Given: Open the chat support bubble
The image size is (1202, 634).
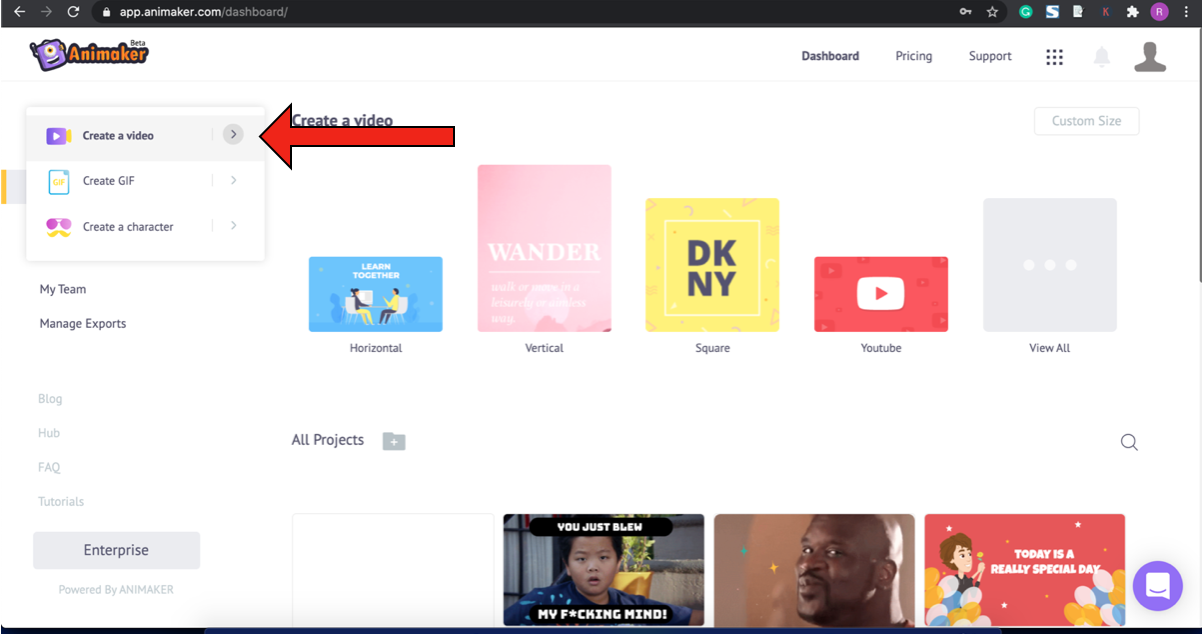Looking at the screenshot, I should (1157, 585).
